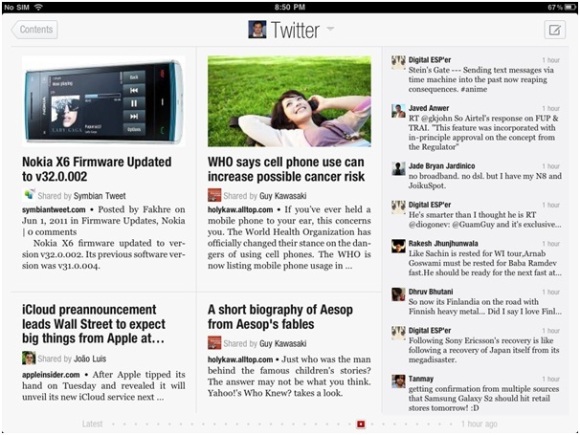Screen dimensions: 580x435
Task: Tap Guy Kawasaki avatar under WHO article
Action: coord(214,195)
